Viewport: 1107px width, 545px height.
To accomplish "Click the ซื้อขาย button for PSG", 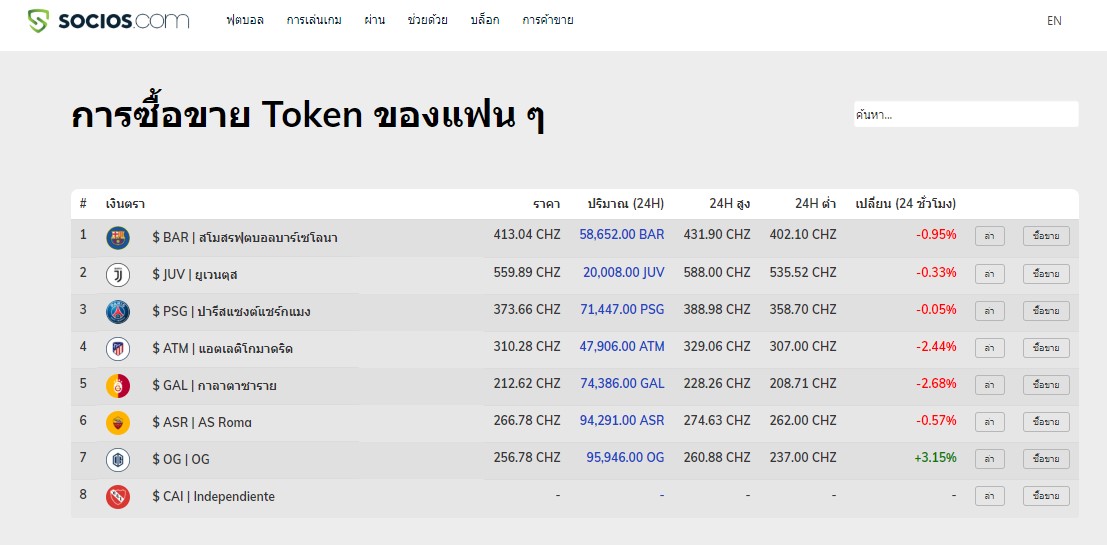I will coord(1046,311).
